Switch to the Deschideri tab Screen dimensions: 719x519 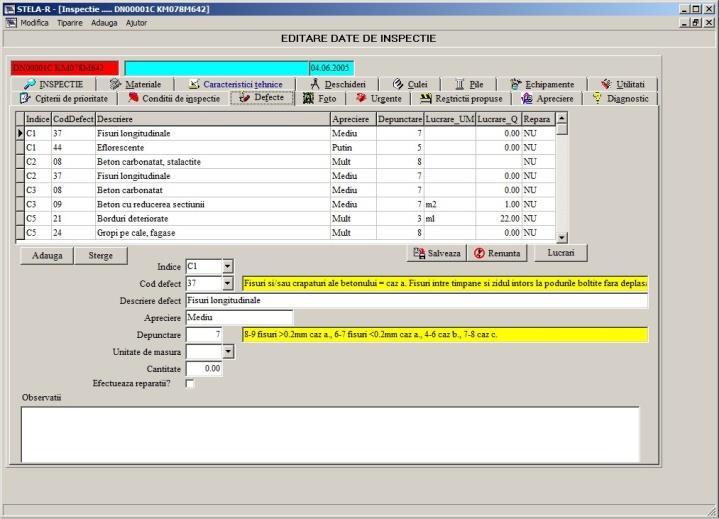[337, 84]
